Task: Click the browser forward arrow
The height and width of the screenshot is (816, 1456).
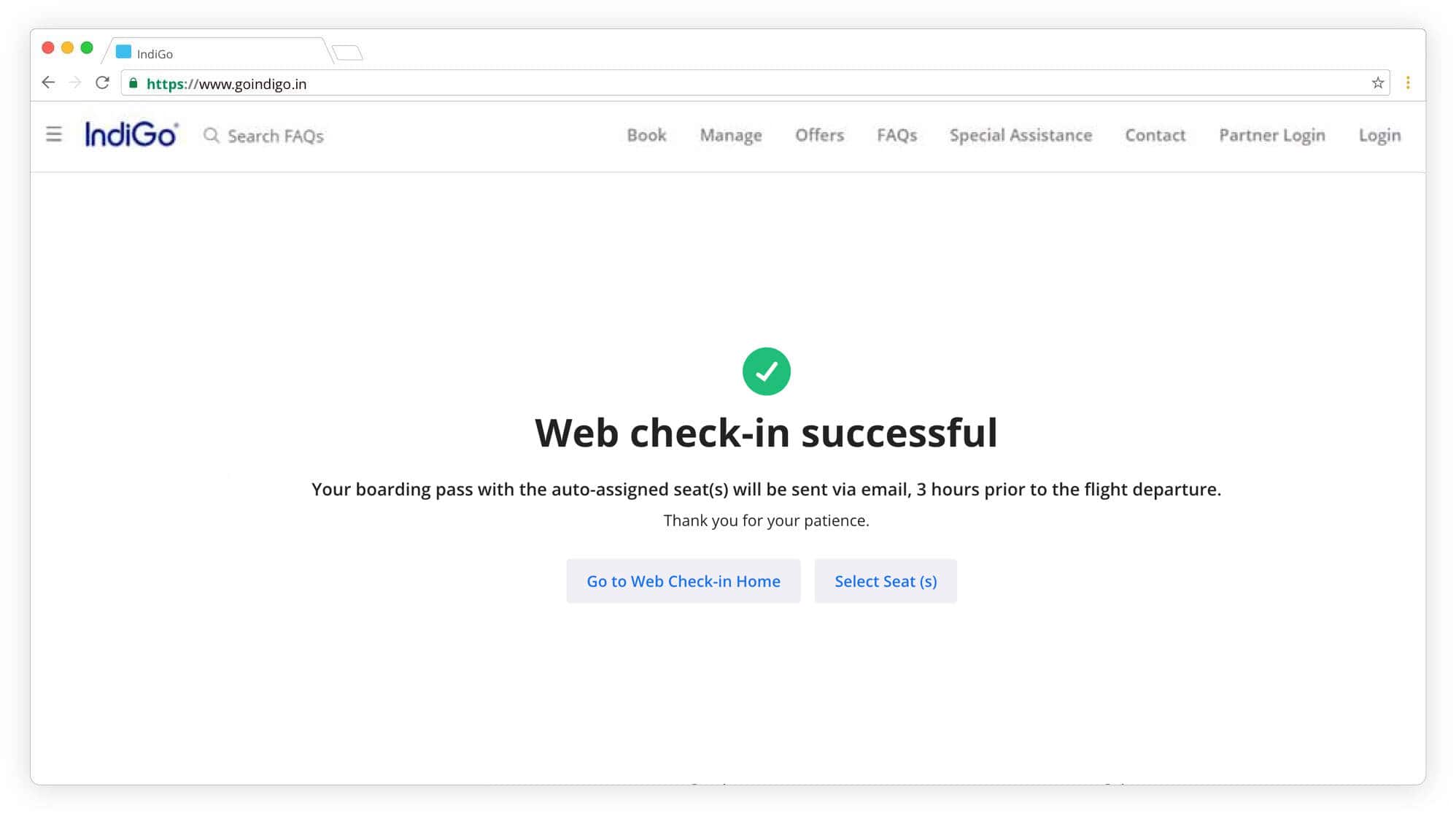Action: point(75,82)
